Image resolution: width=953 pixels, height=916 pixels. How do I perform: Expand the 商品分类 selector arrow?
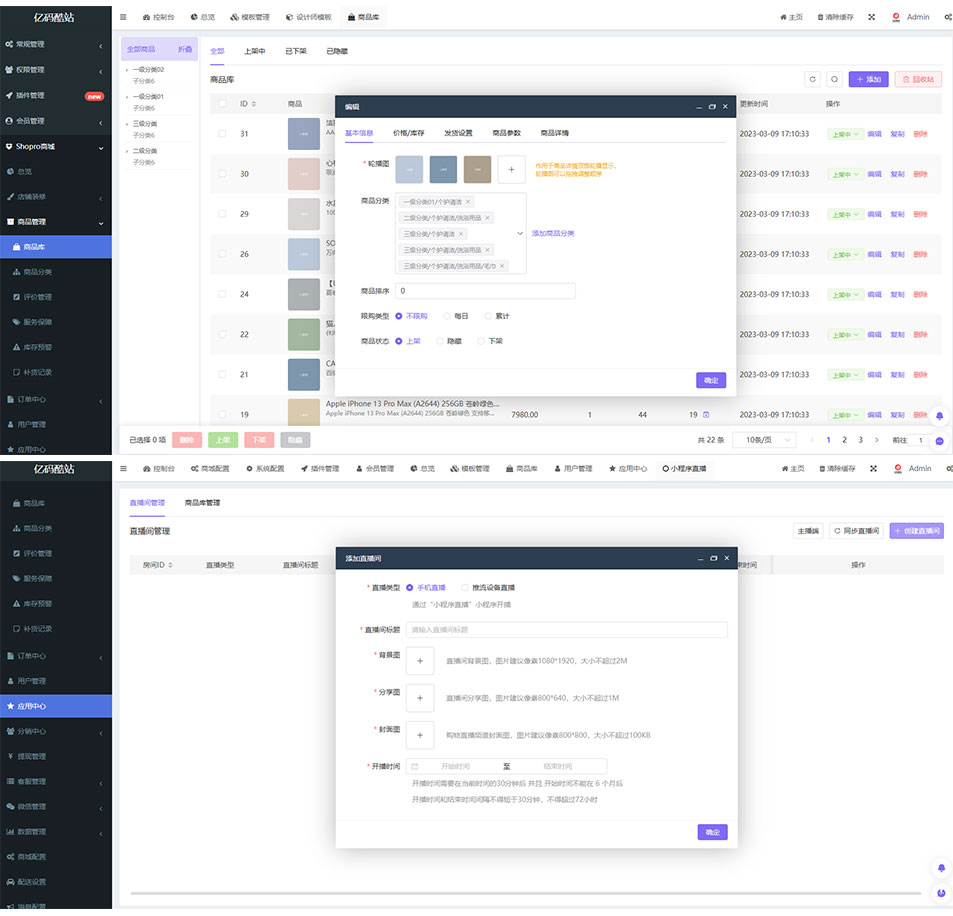519,233
